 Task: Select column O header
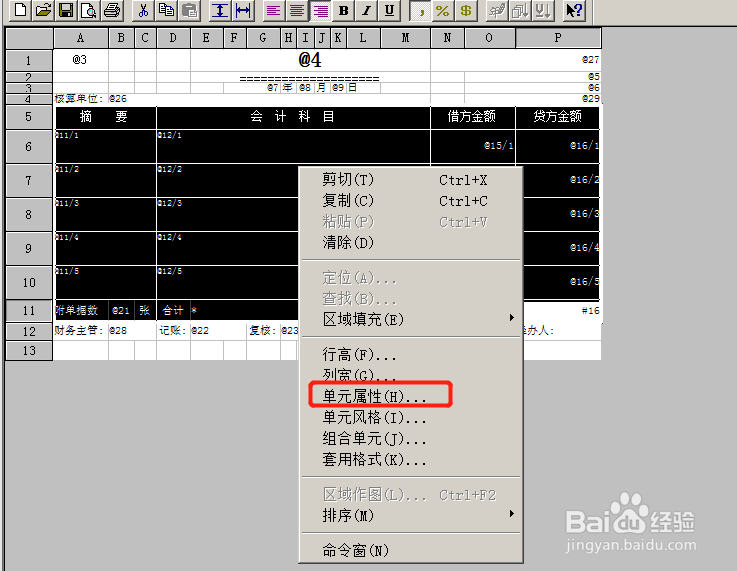pos(489,38)
